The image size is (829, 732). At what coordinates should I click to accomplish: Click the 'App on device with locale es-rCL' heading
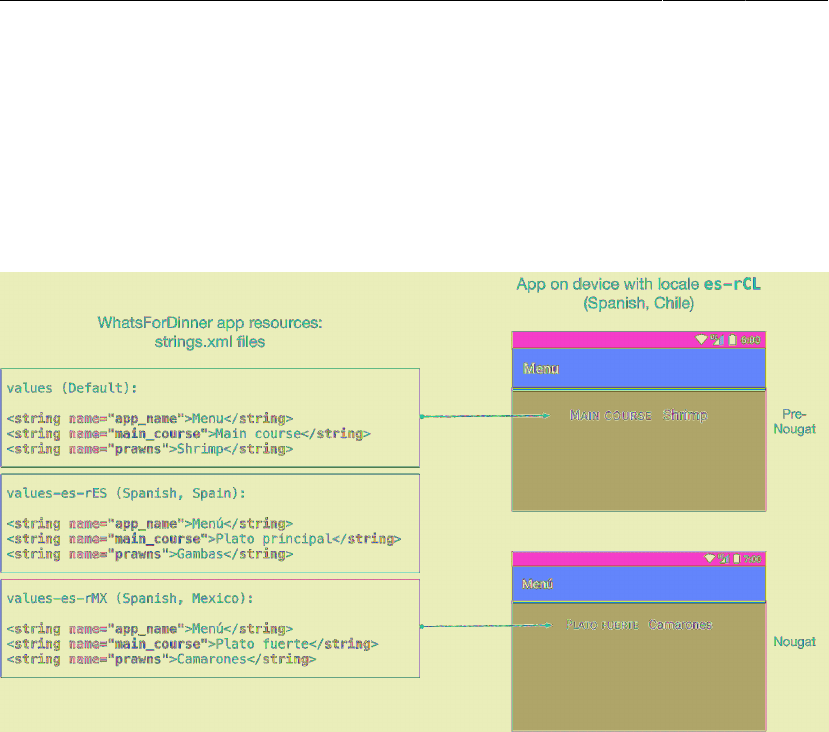(639, 284)
